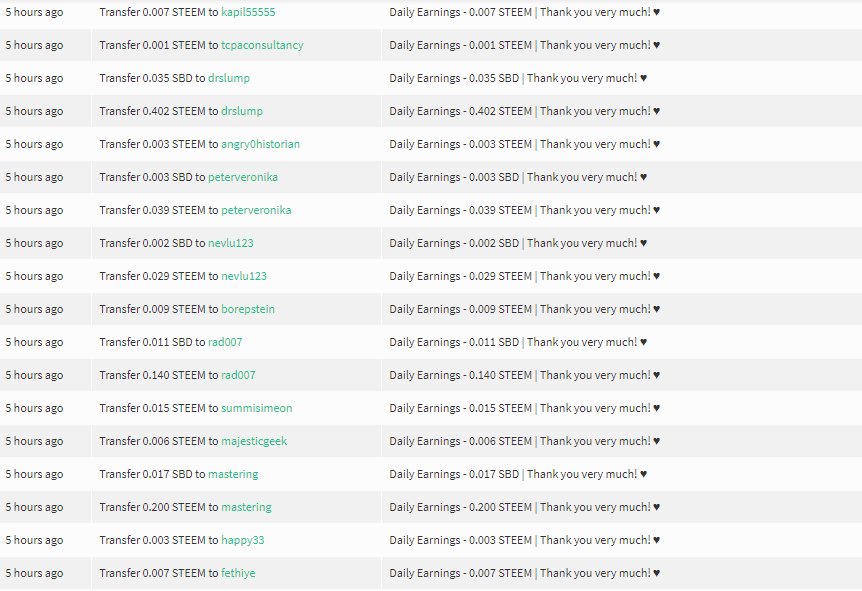Screen dimensions: 862x591
Task: Open the borepstein account link
Action: [248, 309]
